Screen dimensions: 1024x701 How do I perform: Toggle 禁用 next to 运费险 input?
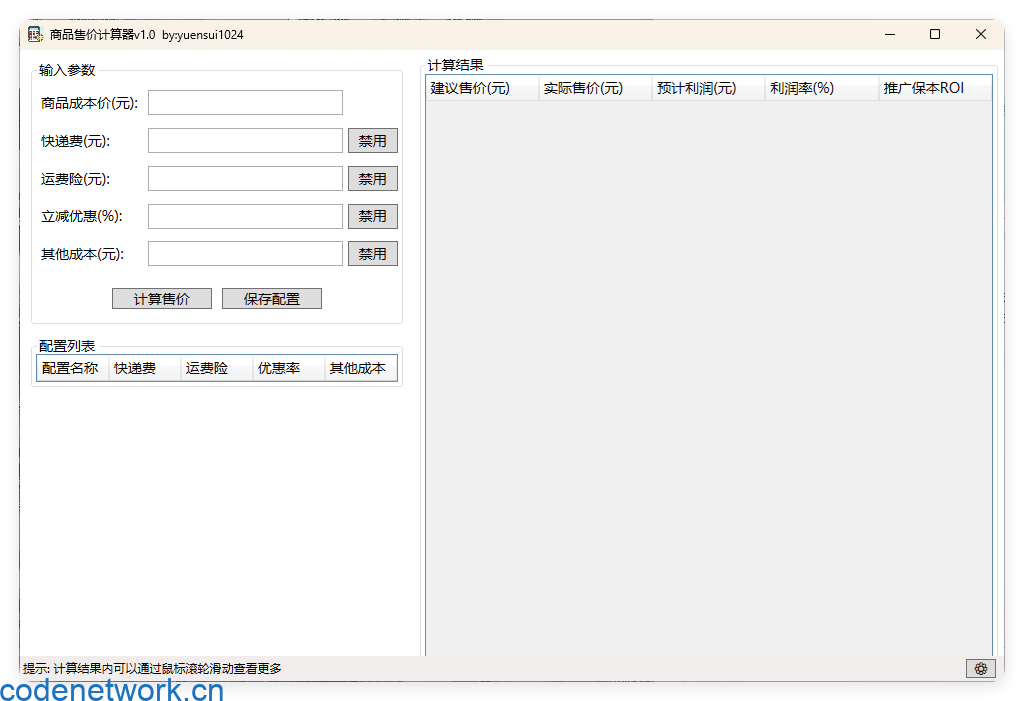[x=372, y=178]
